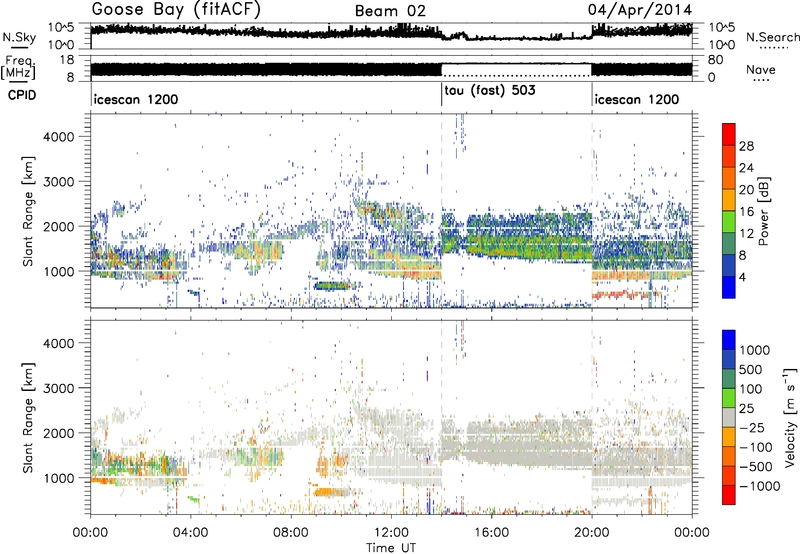Viewport: 800px width, 554px height.
Task: Click the "08:00" time tick label
Action: (291, 533)
